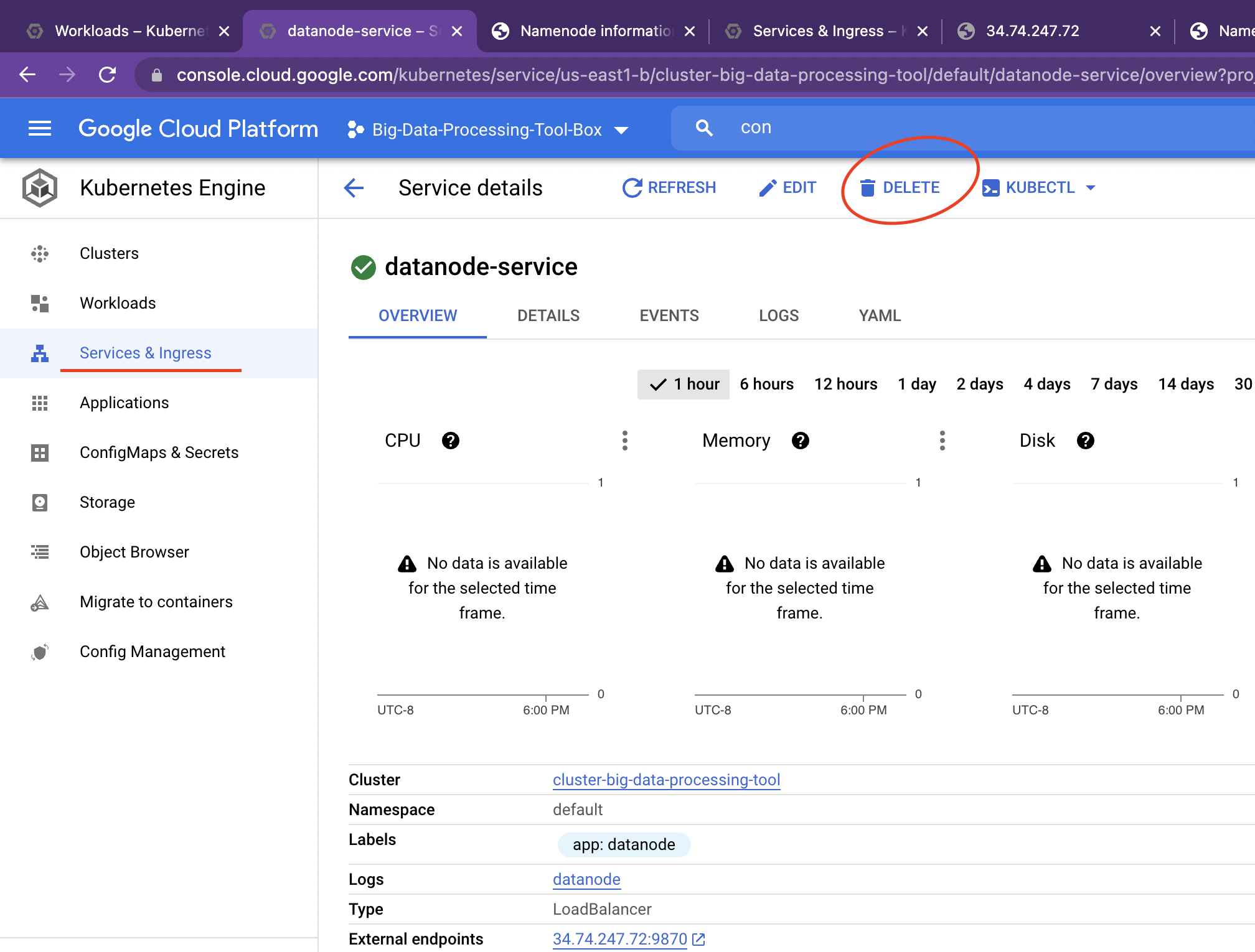Open the hamburger navigation menu
This screenshot has width=1255, height=952.
pyautogui.click(x=40, y=129)
